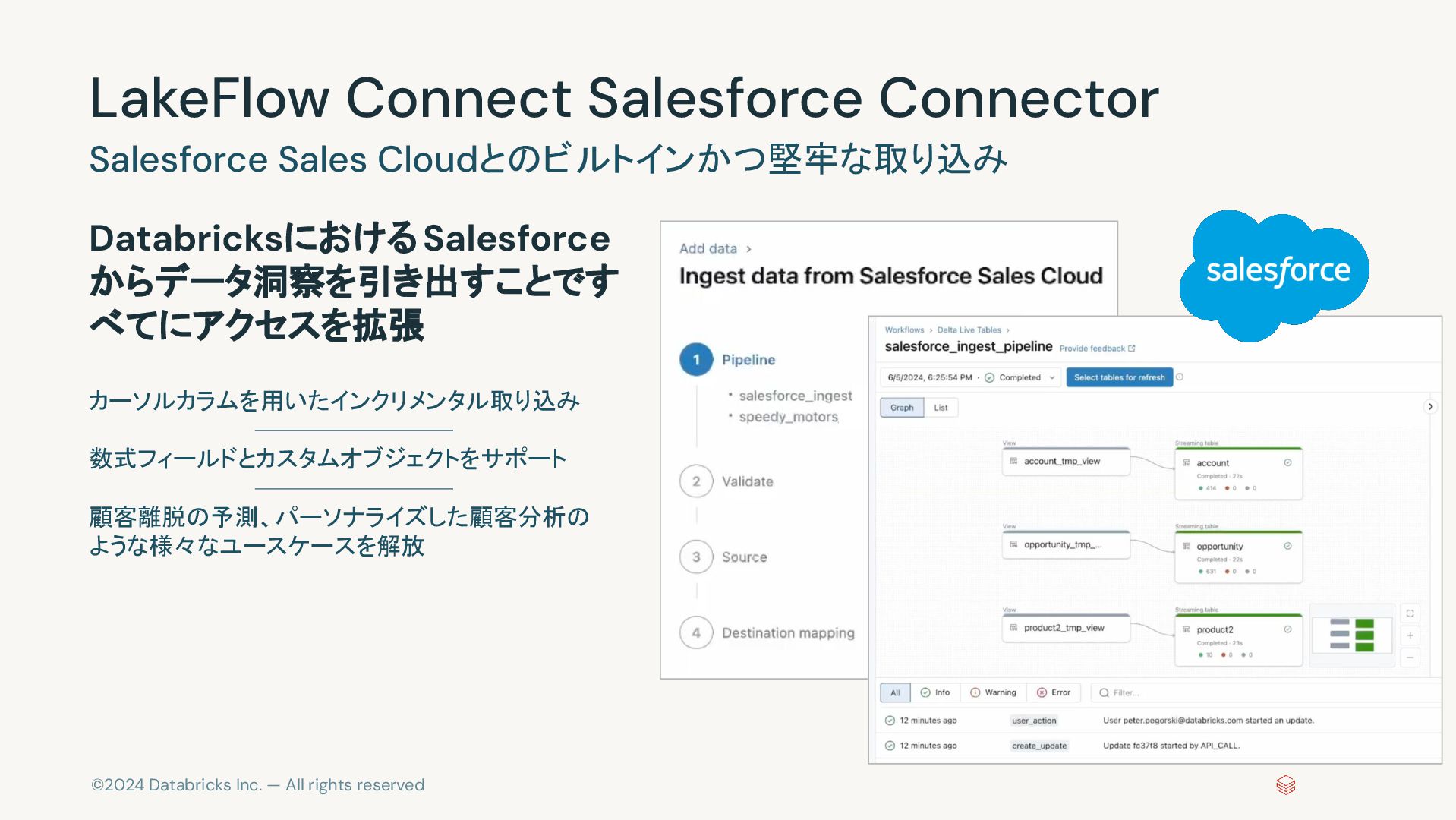Click the salesforce_ingest_pipeline title
The image size is (1456, 820).
point(969,346)
